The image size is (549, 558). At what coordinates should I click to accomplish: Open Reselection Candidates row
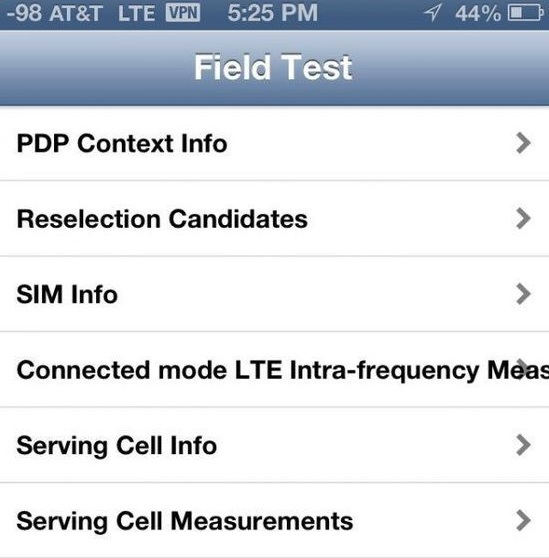274,219
